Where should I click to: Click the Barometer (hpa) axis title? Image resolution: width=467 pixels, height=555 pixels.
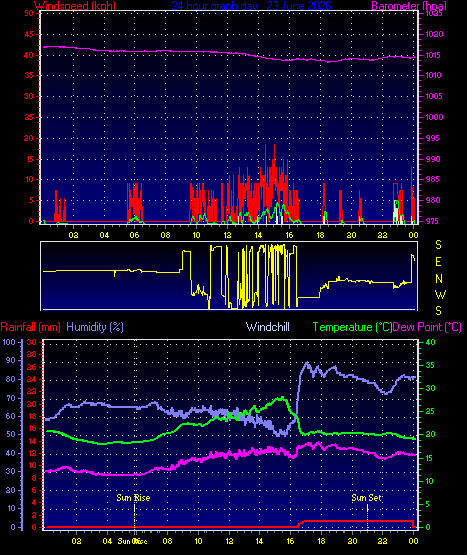pyautogui.click(x=409, y=5)
